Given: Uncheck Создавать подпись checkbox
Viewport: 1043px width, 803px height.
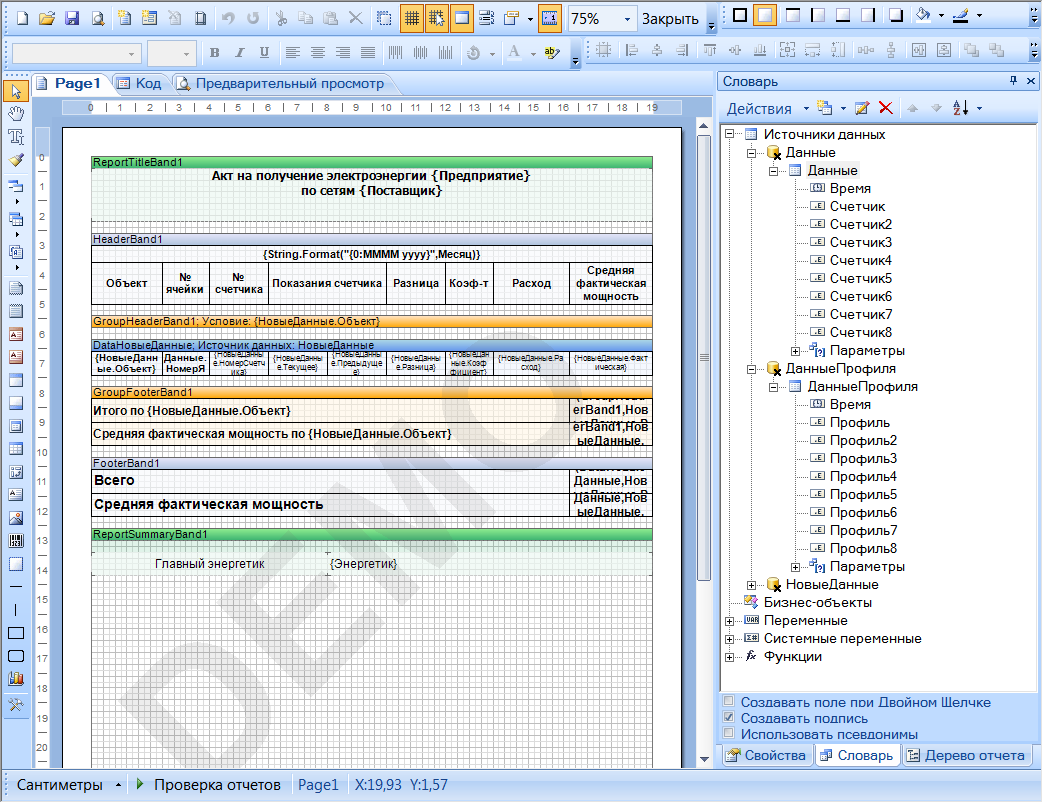Looking at the screenshot, I should (x=729, y=717).
